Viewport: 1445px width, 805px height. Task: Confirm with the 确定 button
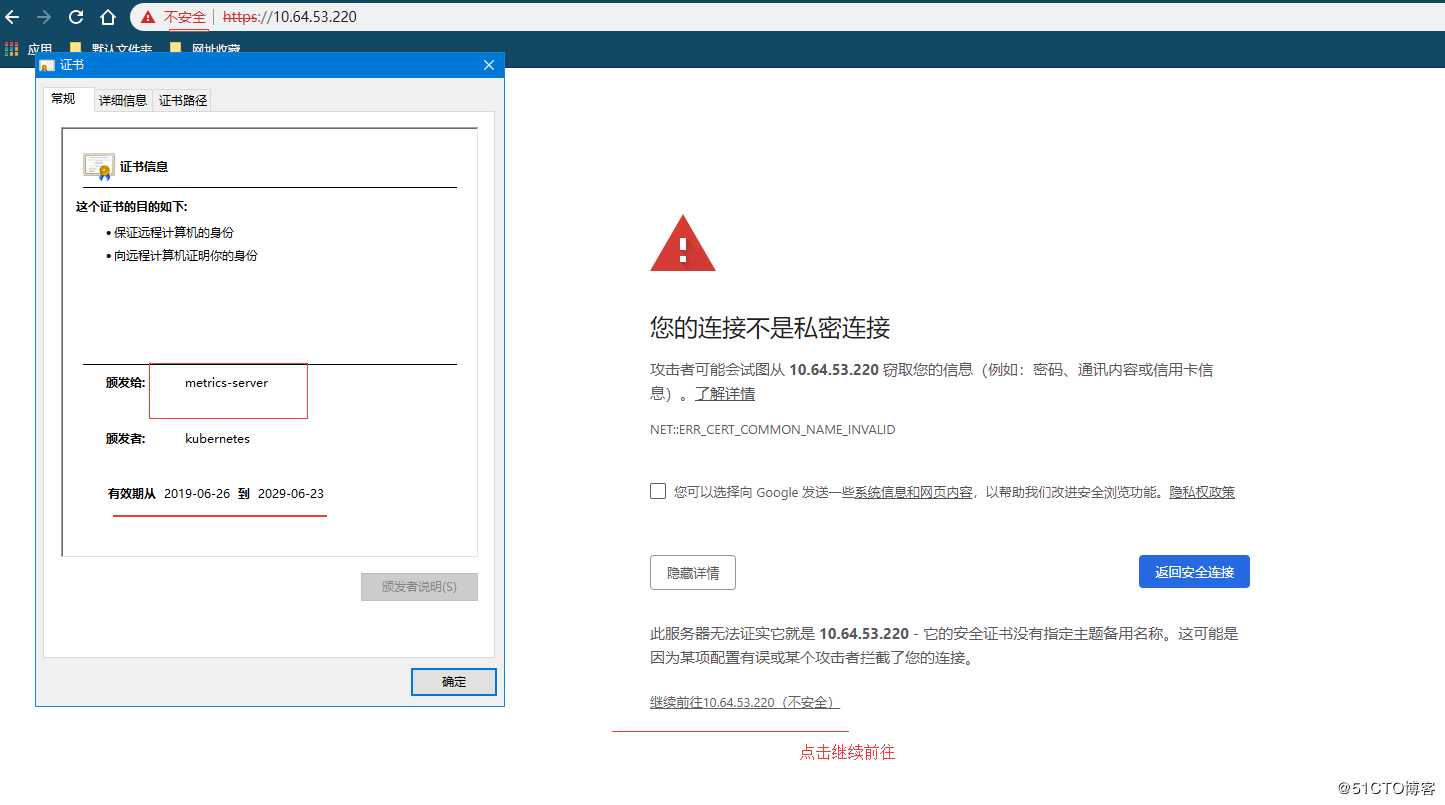click(x=454, y=682)
